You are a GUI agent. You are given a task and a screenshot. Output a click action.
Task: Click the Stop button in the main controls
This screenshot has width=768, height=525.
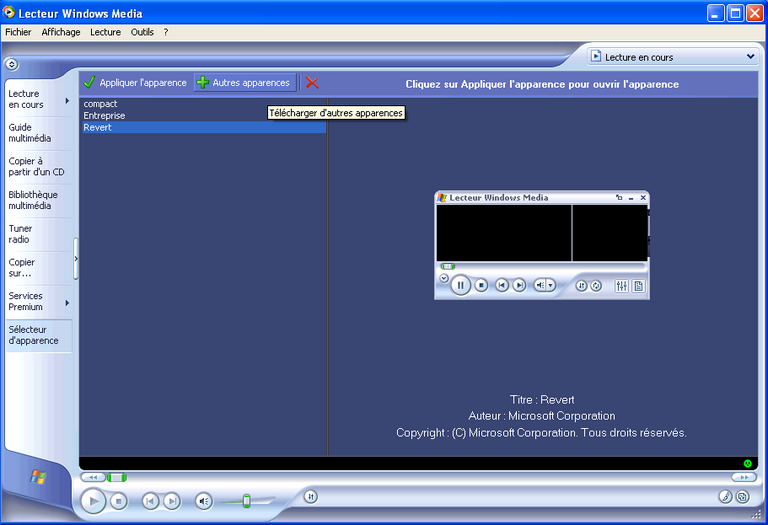pyautogui.click(x=119, y=501)
